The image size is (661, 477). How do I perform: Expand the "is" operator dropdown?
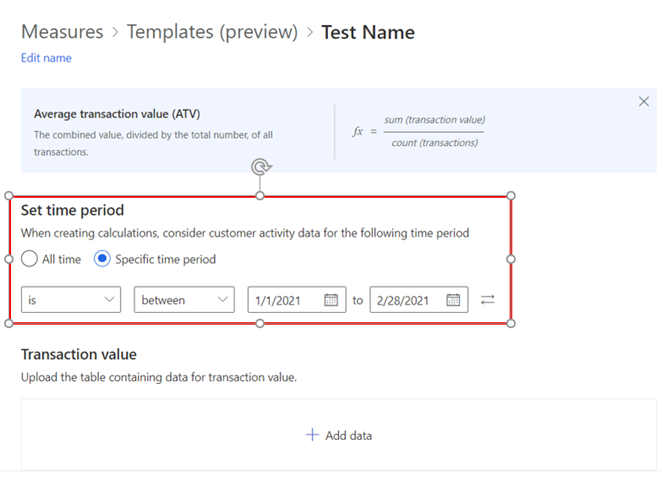[x=70, y=300]
